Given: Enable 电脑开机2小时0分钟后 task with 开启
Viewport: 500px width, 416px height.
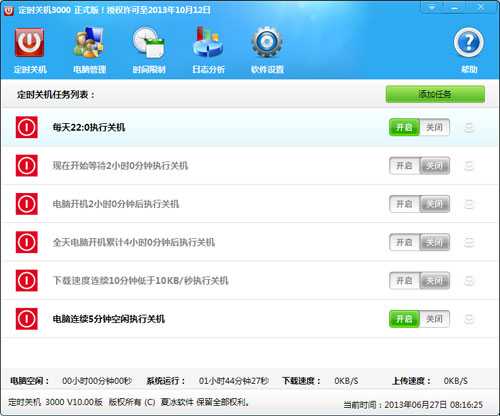Looking at the screenshot, I should click(x=404, y=204).
